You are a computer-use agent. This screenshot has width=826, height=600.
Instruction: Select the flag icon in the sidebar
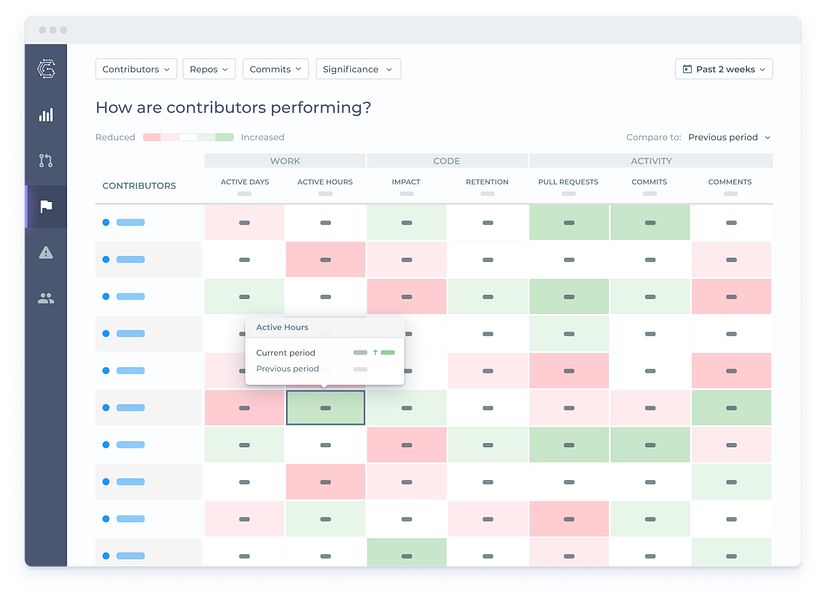click(46, 206)
